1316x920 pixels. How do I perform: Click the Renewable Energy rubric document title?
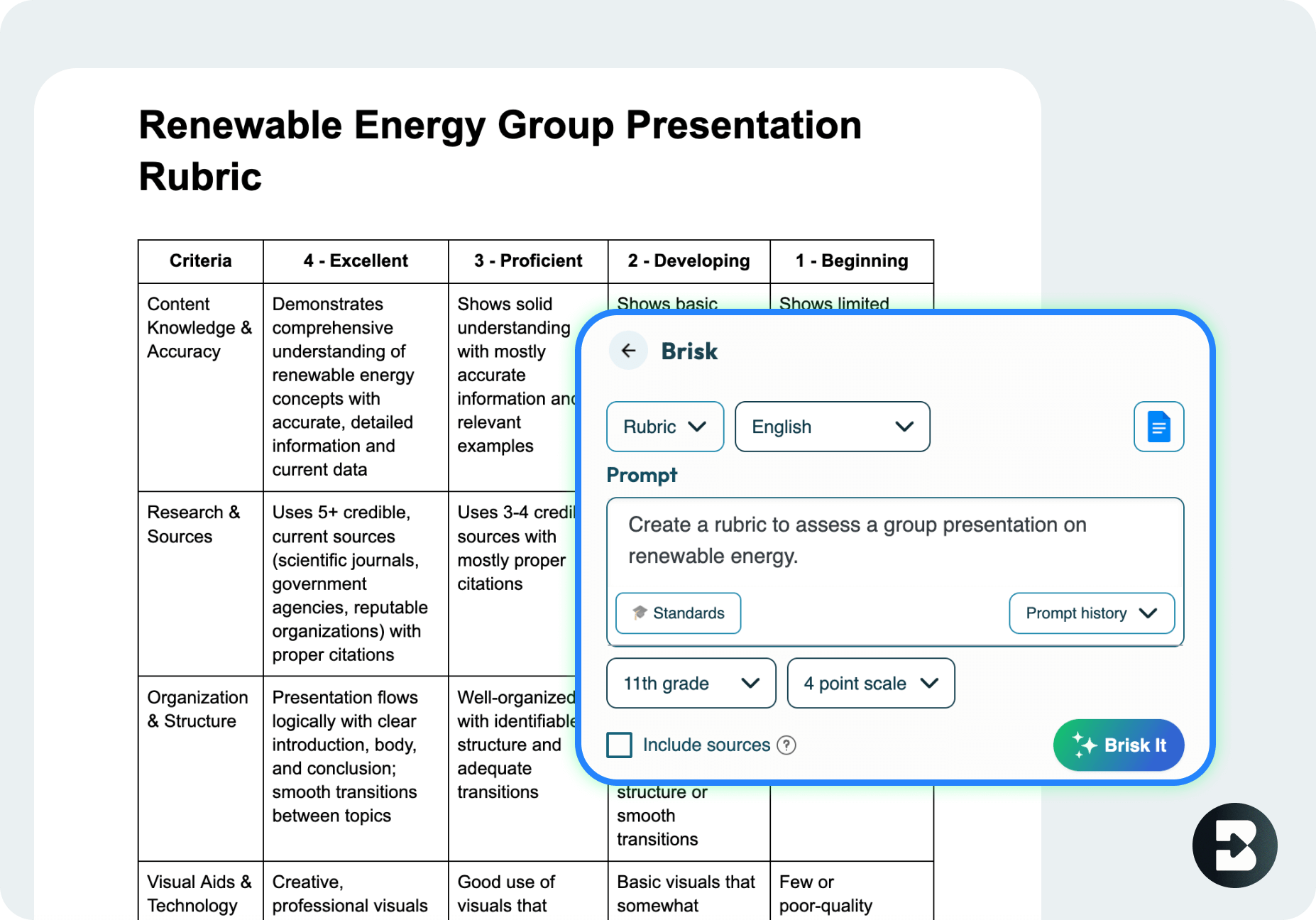tap(500, 150)
